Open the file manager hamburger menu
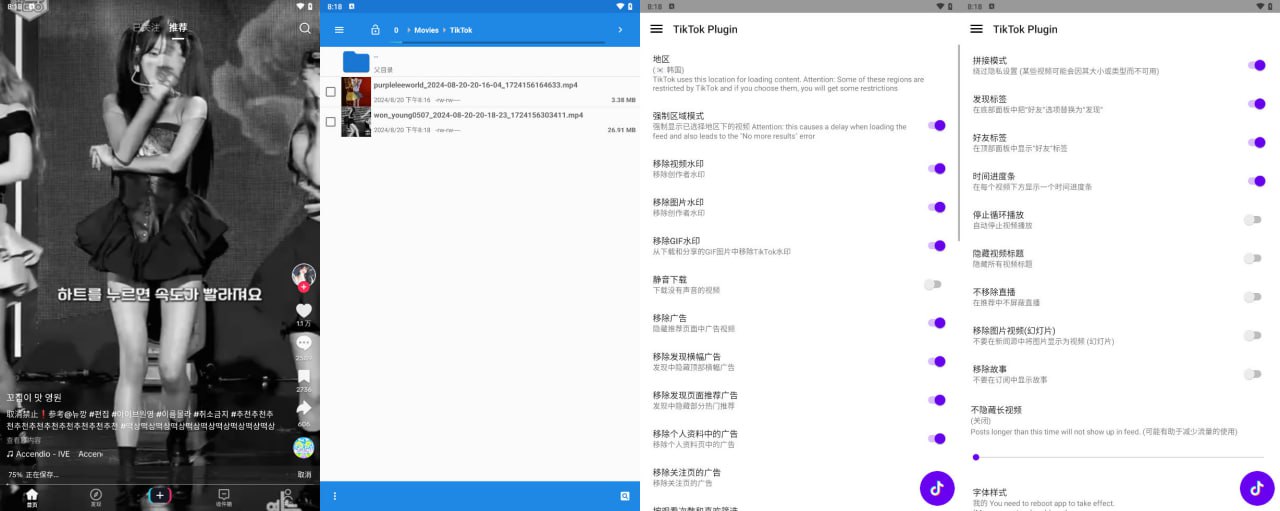Image resolution: width=1280 pixels, height=511 pixels. point(339,30)
